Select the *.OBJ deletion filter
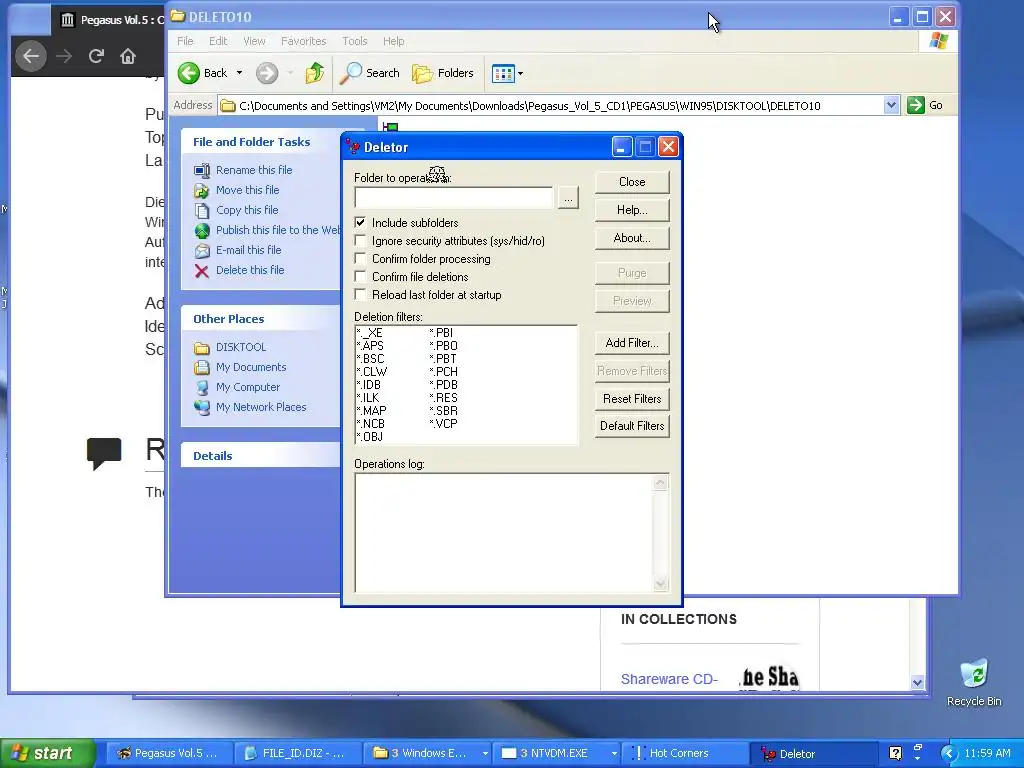 (x=370, y=437)
